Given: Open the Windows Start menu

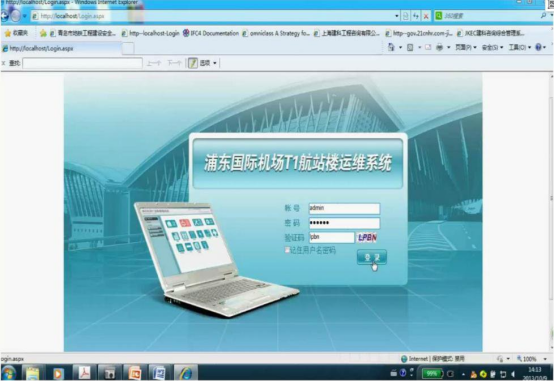Looking at the screenshot, I should pyautogui.click(x=8, y=373).
